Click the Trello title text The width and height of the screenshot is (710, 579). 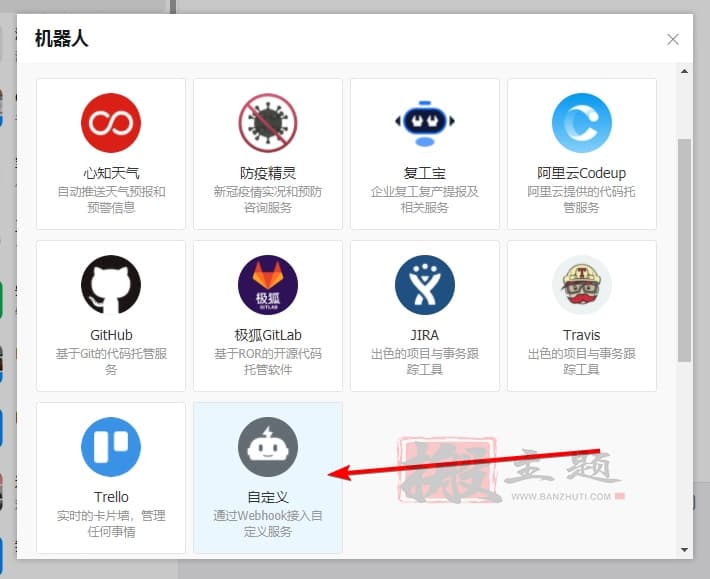(111, 497)
